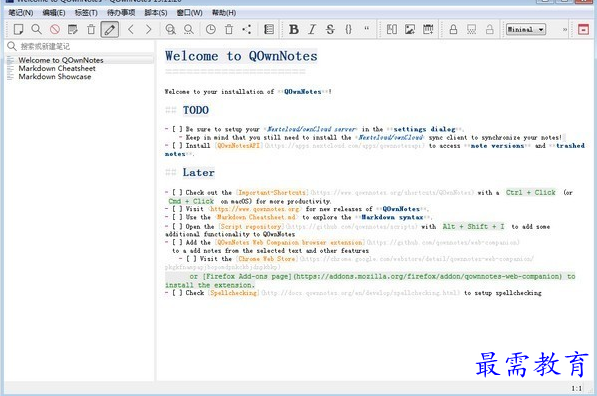Screen dimensions: 597x396
Task: Select the Markdown Showcase note
Action: pyautogui.click(x=80, y=77)
